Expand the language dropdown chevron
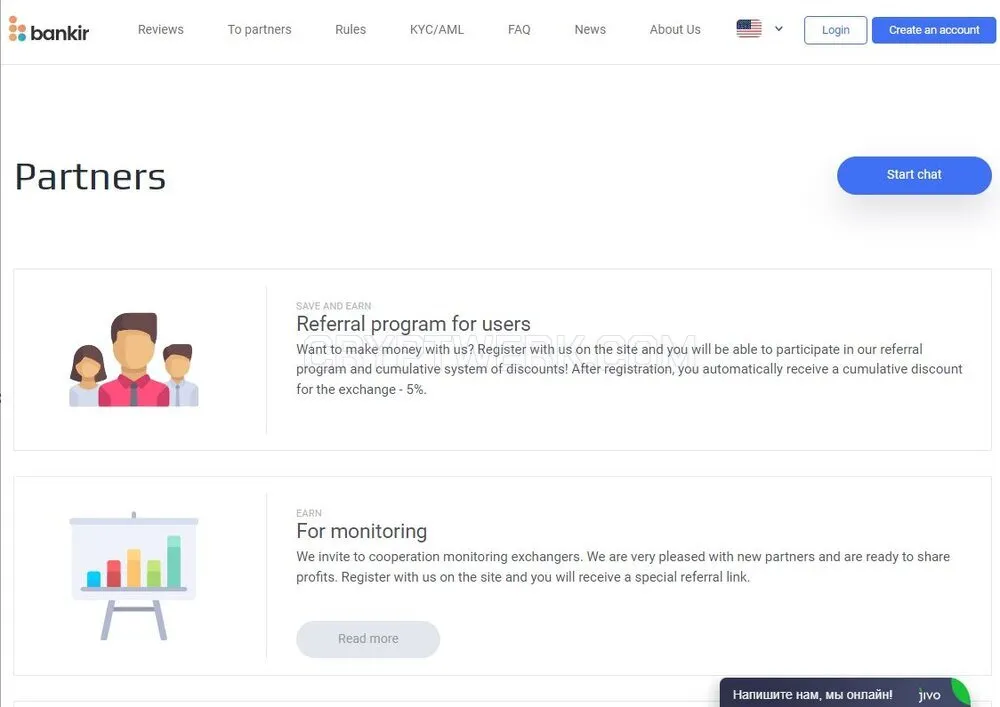This screenshot has width=1000, height=707. tap(779, 29)
